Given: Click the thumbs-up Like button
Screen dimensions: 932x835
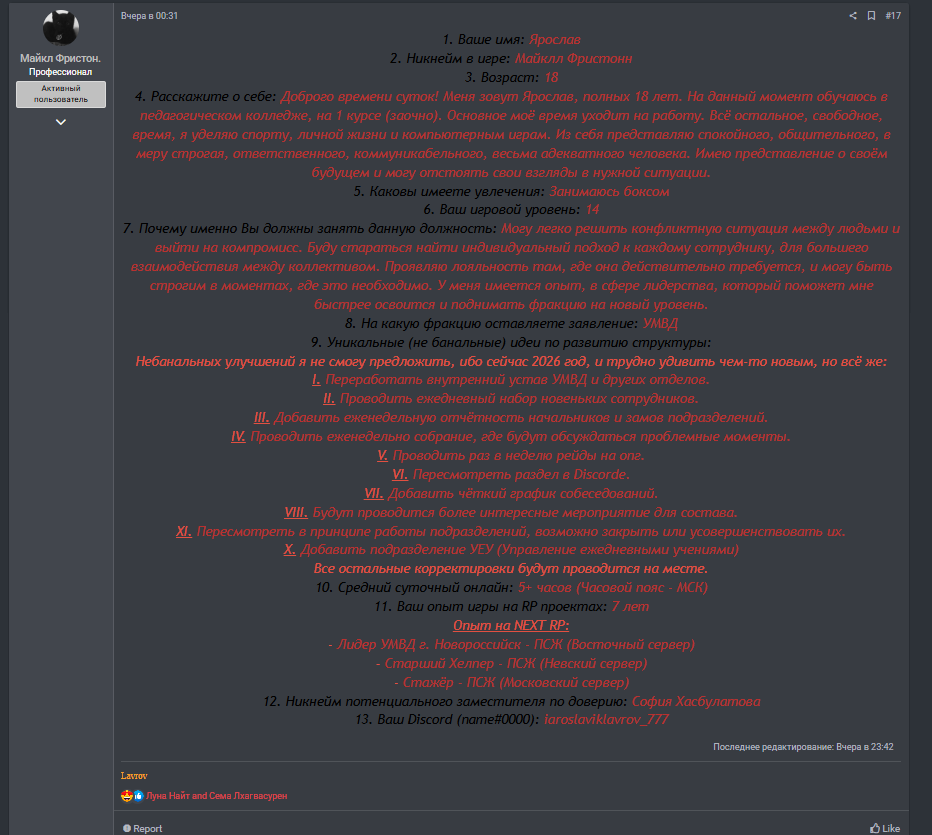Looking at the screenshot, I should point(885,828).
